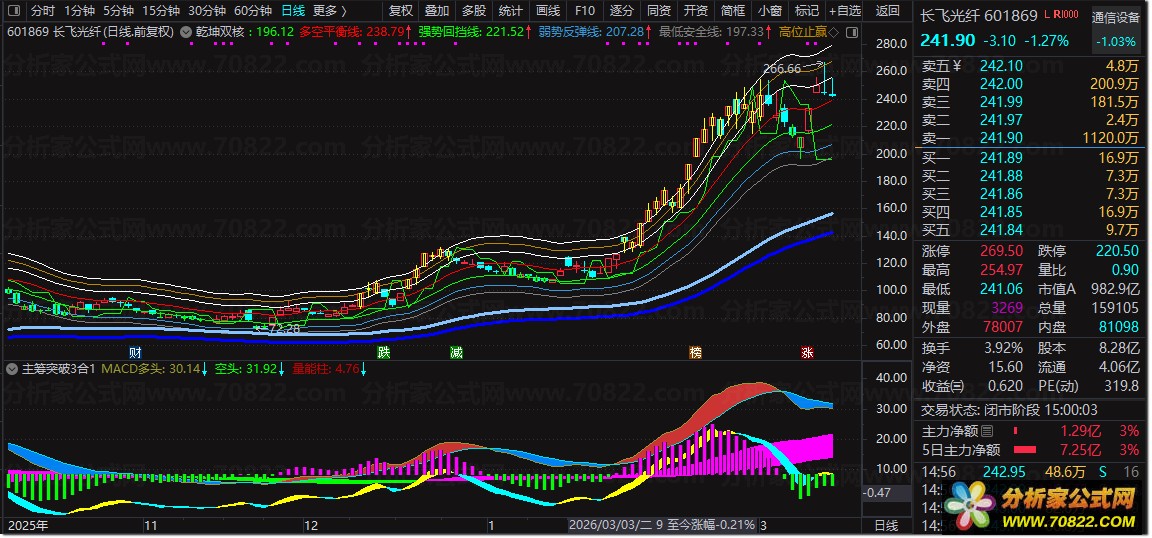The width and height of the screenshot is (1152, 538).
Task: Select the 日线 daily period
Action: 293,10
